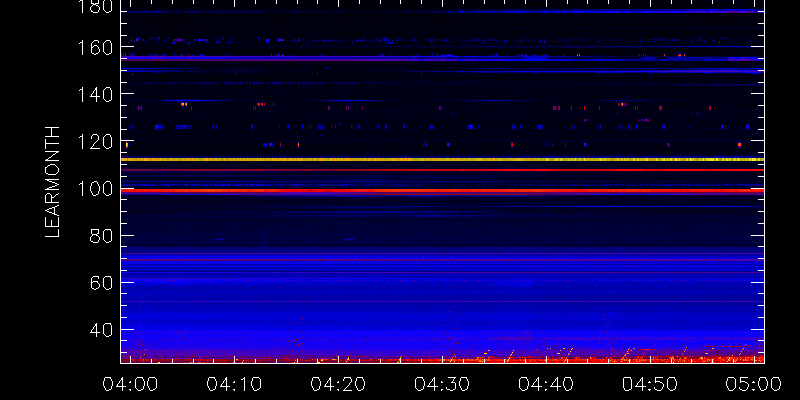Click the LEARMONTH vertical axis title

click(x=53, y=182)
